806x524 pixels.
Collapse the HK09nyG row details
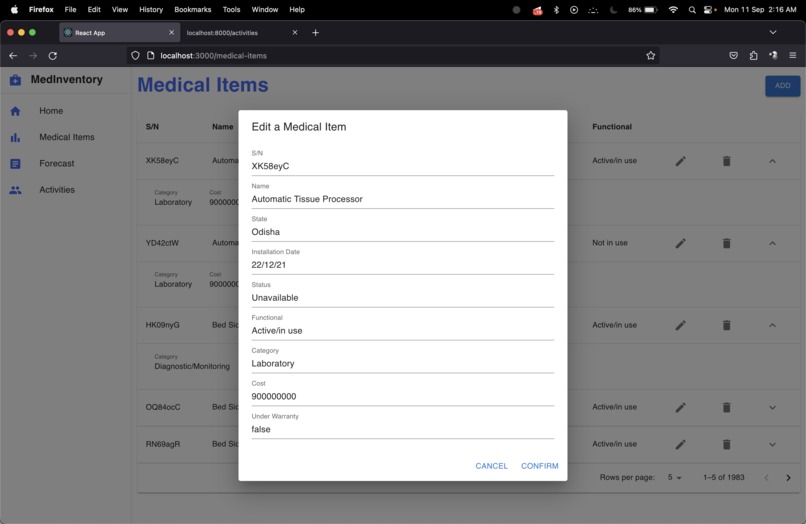click(772, 325)
